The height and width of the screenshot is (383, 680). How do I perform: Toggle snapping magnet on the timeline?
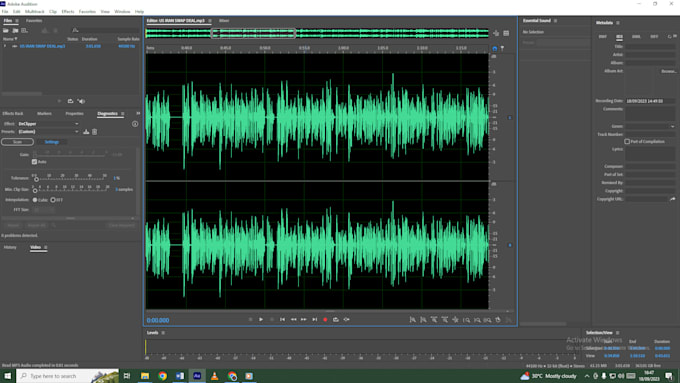click(x=495, y=48)
